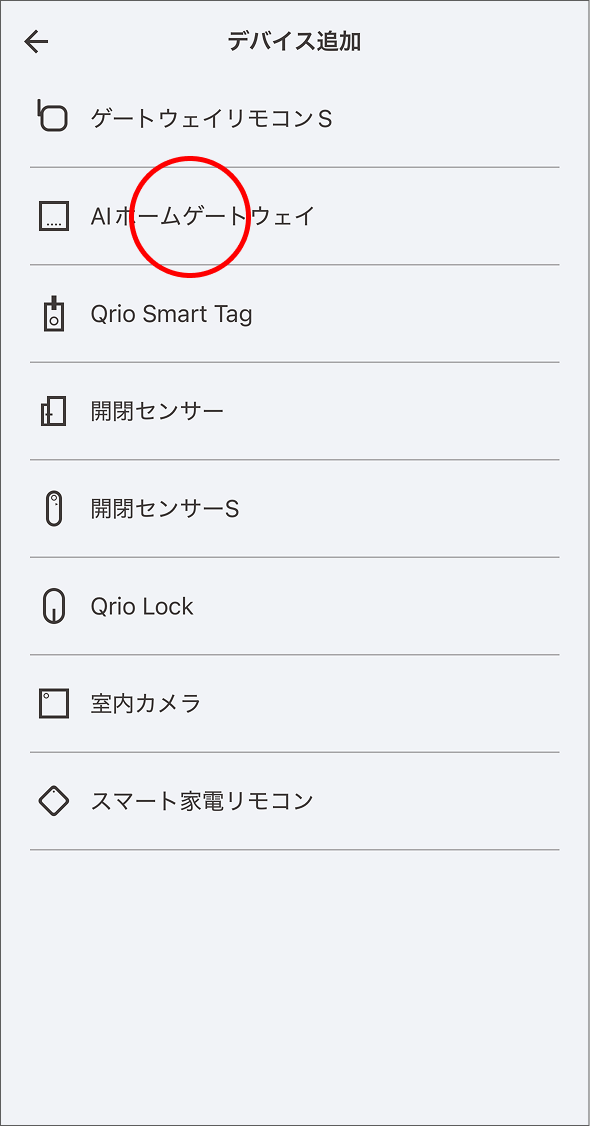Click the Qrio Smart Tag tag icon
This screenshot has width=590, height=1126.
click(x=52, y=313)
